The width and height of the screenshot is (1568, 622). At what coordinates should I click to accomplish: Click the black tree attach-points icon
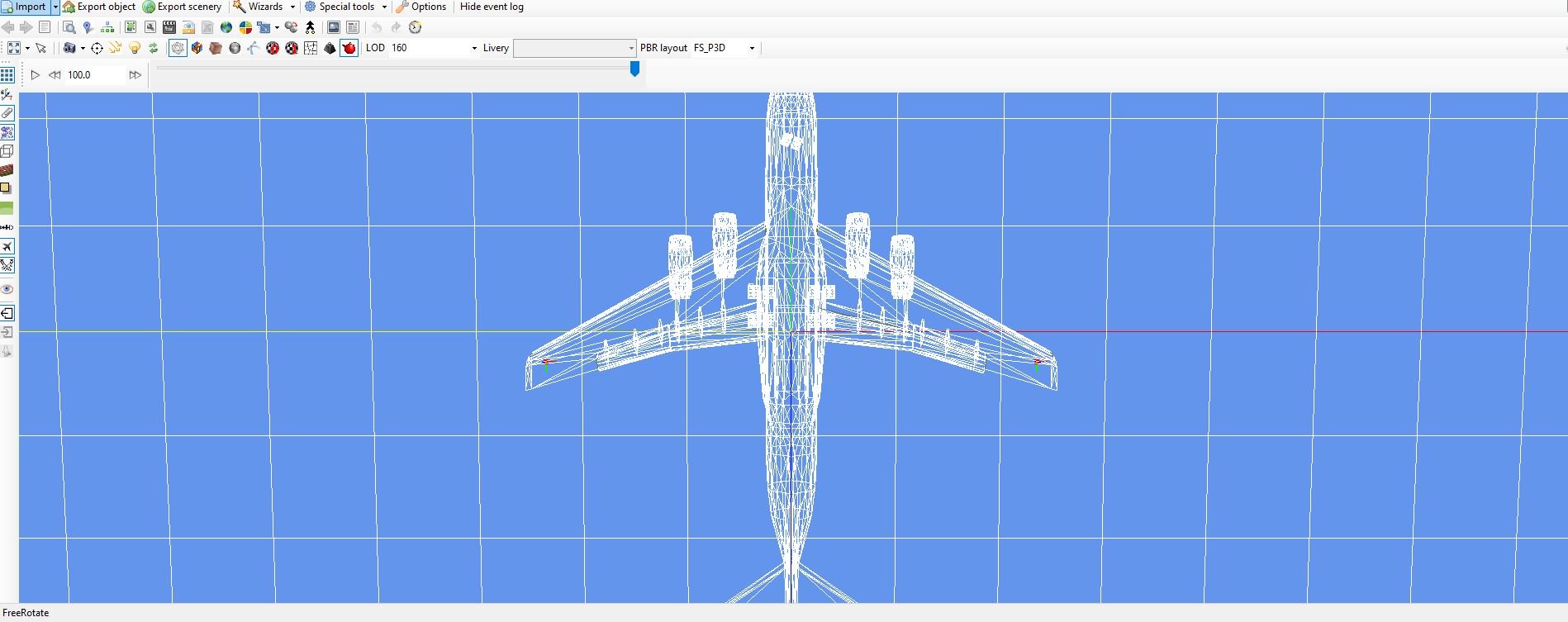[x=311, y=27]
